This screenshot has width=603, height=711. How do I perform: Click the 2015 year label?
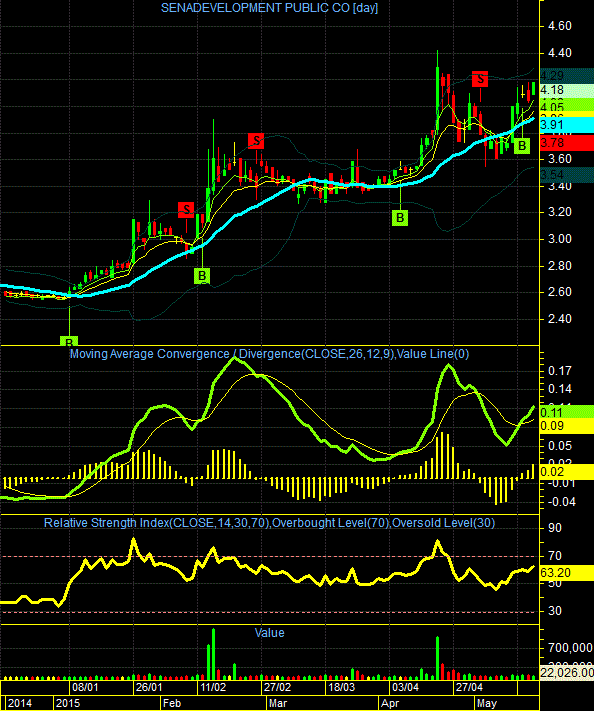point(68,703)
